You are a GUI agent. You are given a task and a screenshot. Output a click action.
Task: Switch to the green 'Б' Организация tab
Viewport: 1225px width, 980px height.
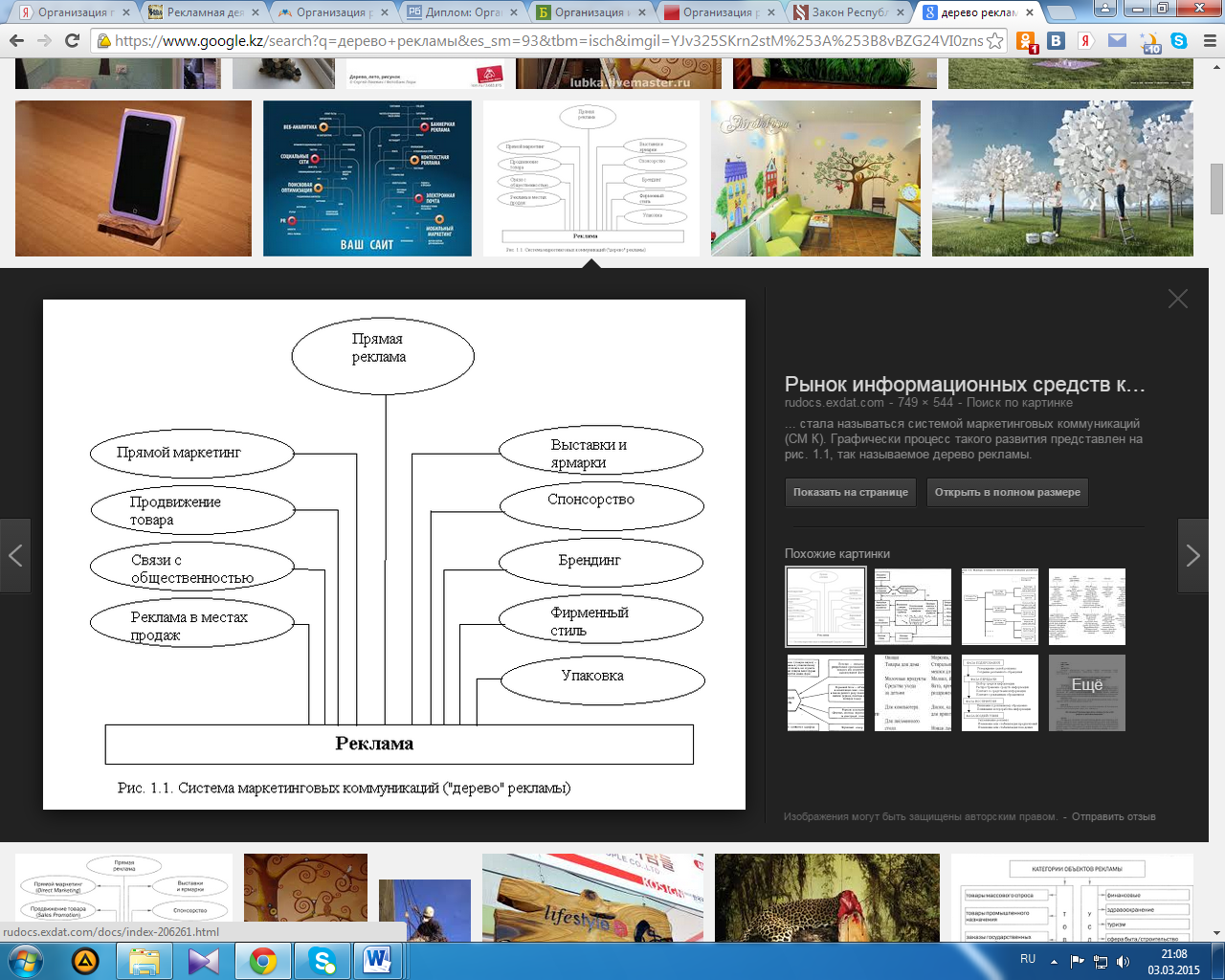(x=589, y=12)
